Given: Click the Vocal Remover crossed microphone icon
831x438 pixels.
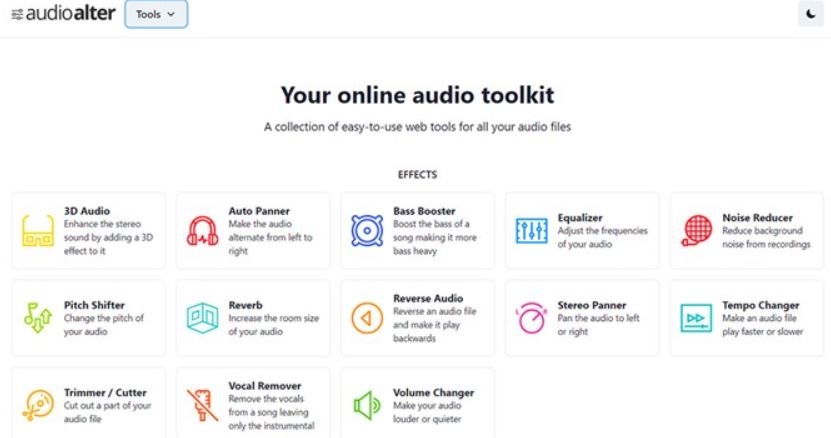Looking at the screenshot, I should (x=202, y=405).
